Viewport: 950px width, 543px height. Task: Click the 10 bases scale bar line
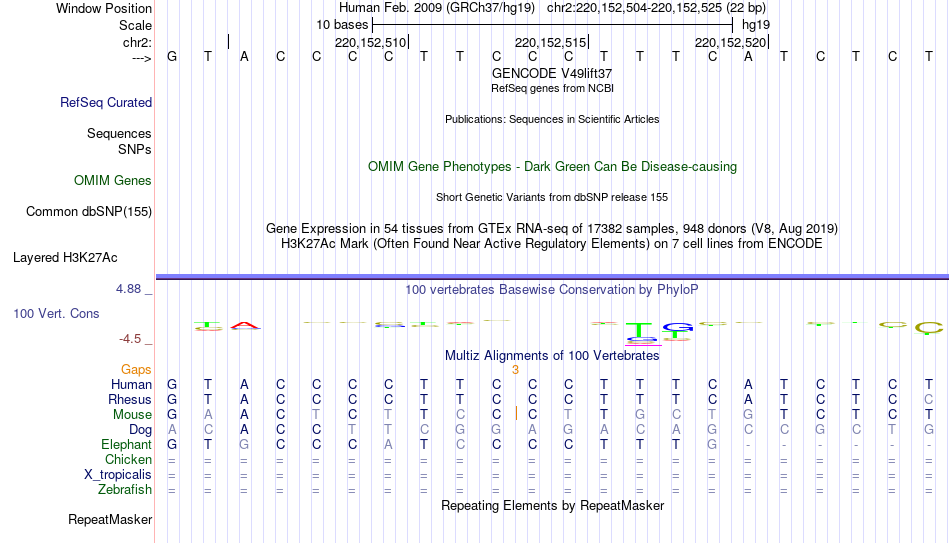click(553, 25)
